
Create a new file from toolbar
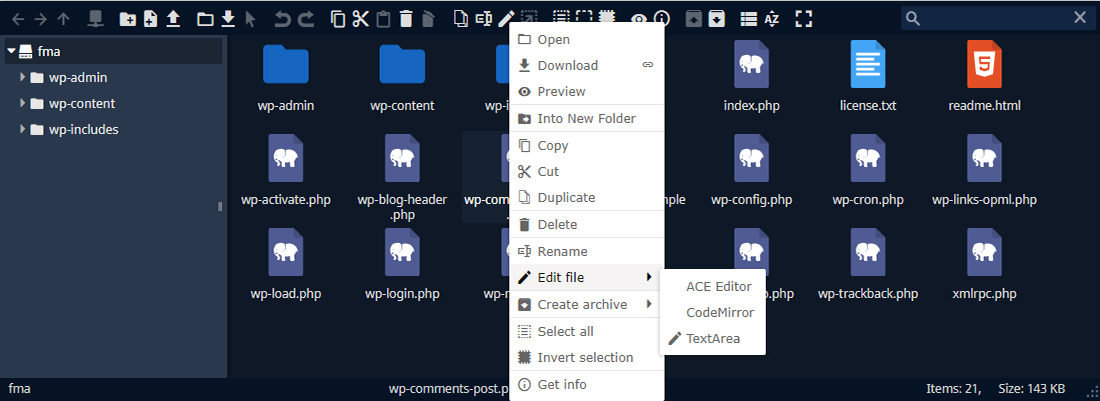pos(150,19)
